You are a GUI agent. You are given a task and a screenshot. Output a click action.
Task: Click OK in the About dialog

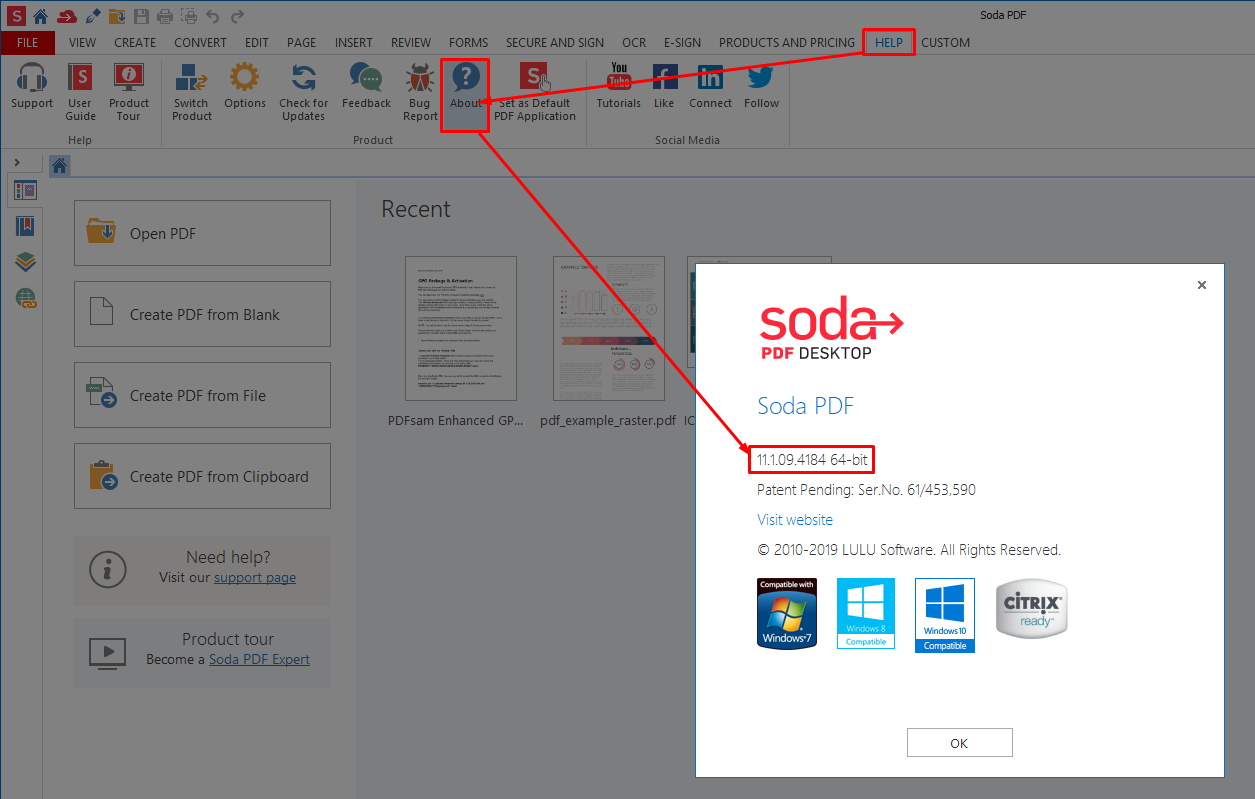pos(960,743)
